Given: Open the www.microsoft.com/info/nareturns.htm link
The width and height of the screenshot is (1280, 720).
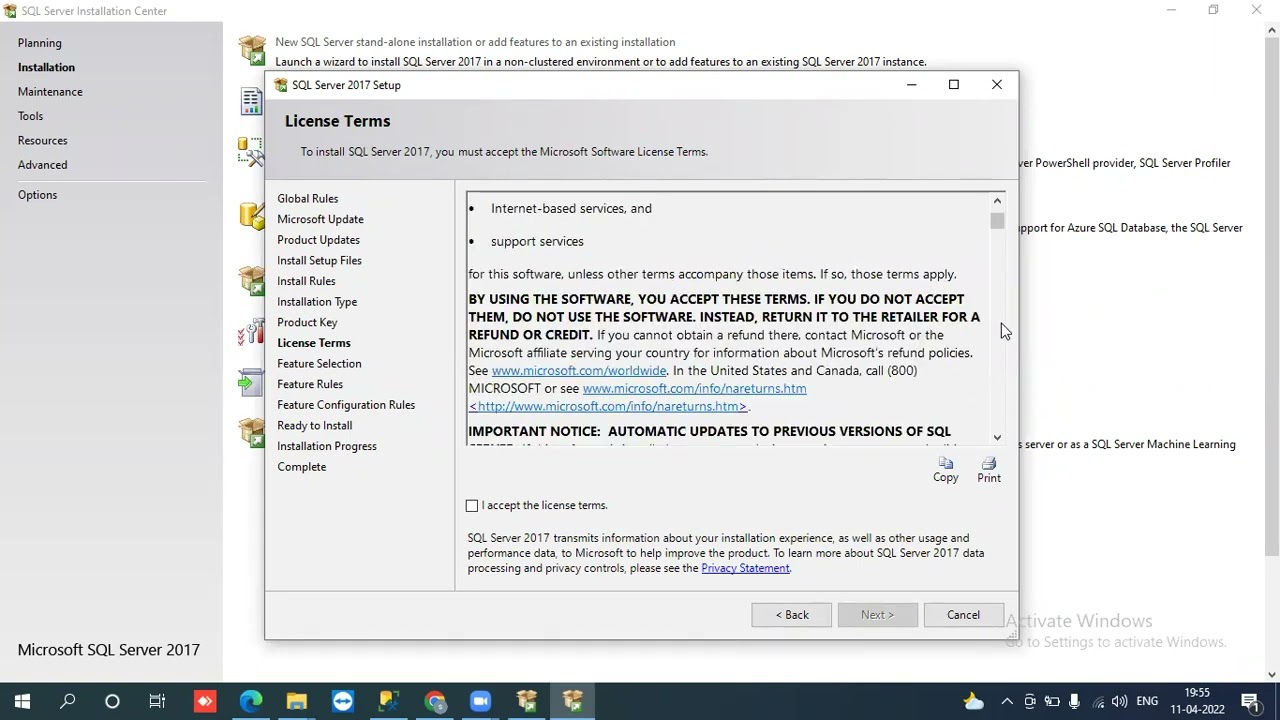Looking at the screenshot, I should 694,389.
